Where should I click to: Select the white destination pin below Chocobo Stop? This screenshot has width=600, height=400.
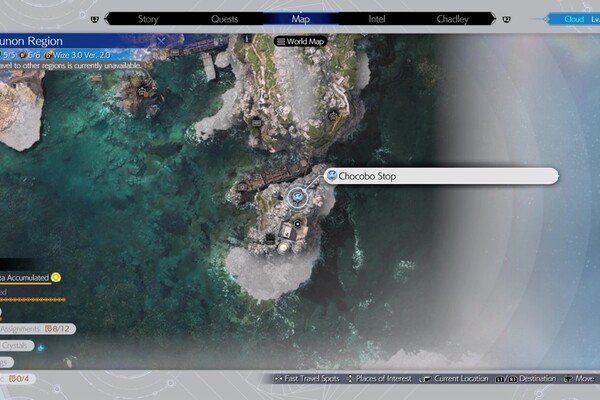click(298, 224)
